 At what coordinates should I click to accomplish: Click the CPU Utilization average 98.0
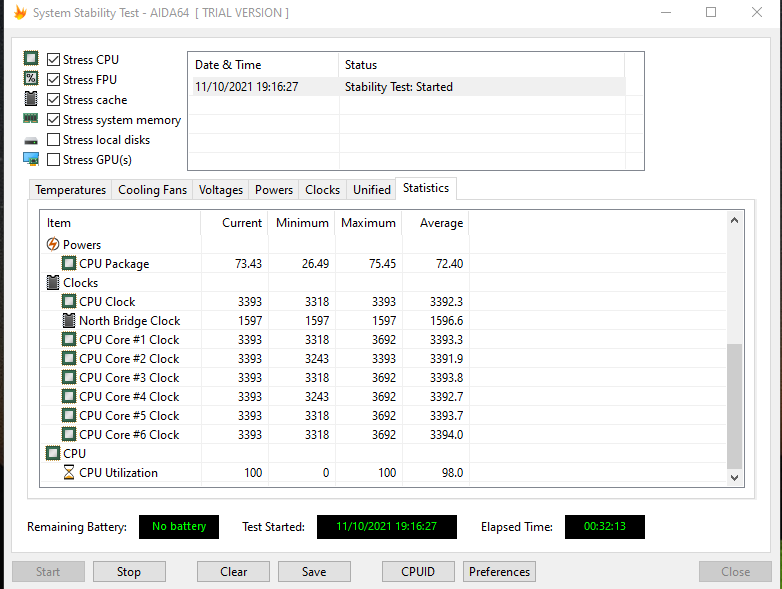pos(452,472)
